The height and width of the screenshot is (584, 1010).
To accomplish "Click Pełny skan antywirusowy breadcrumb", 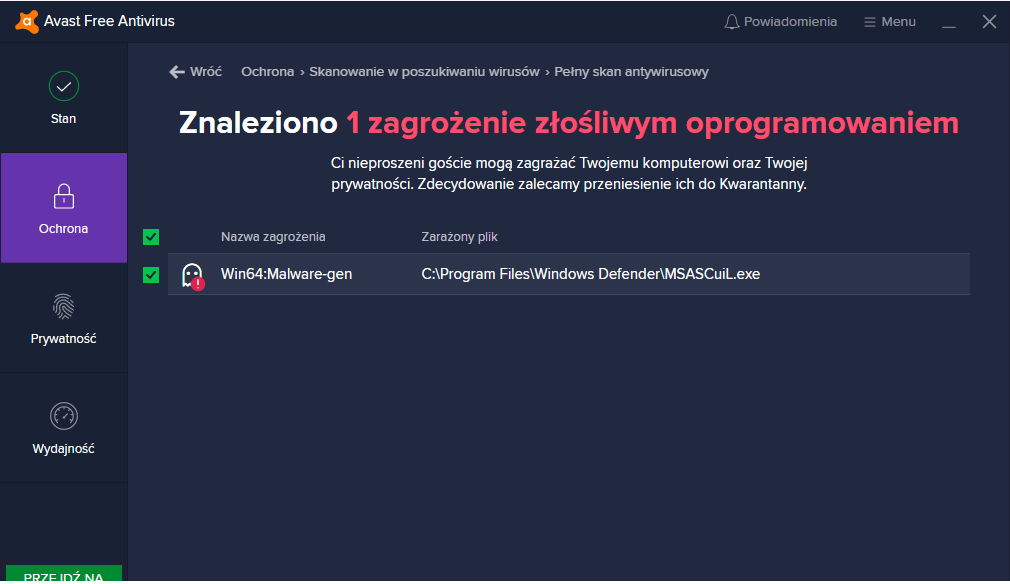I will [631, 71].
